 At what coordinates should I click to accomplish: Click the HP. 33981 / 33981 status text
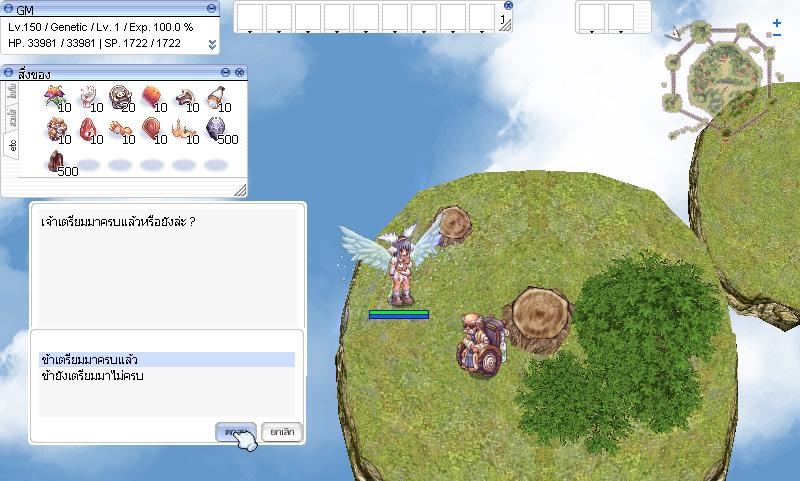[x=53, y=43]
